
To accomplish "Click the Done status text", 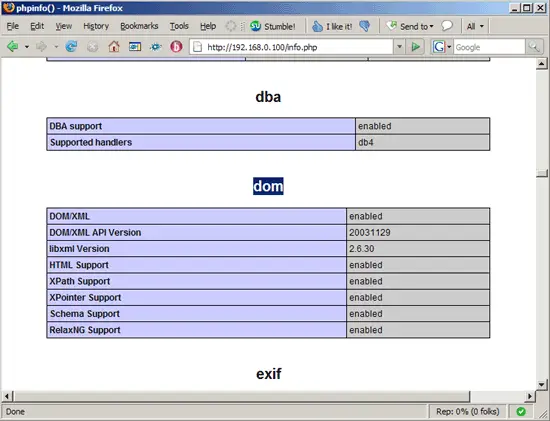I will coord(15,412).
